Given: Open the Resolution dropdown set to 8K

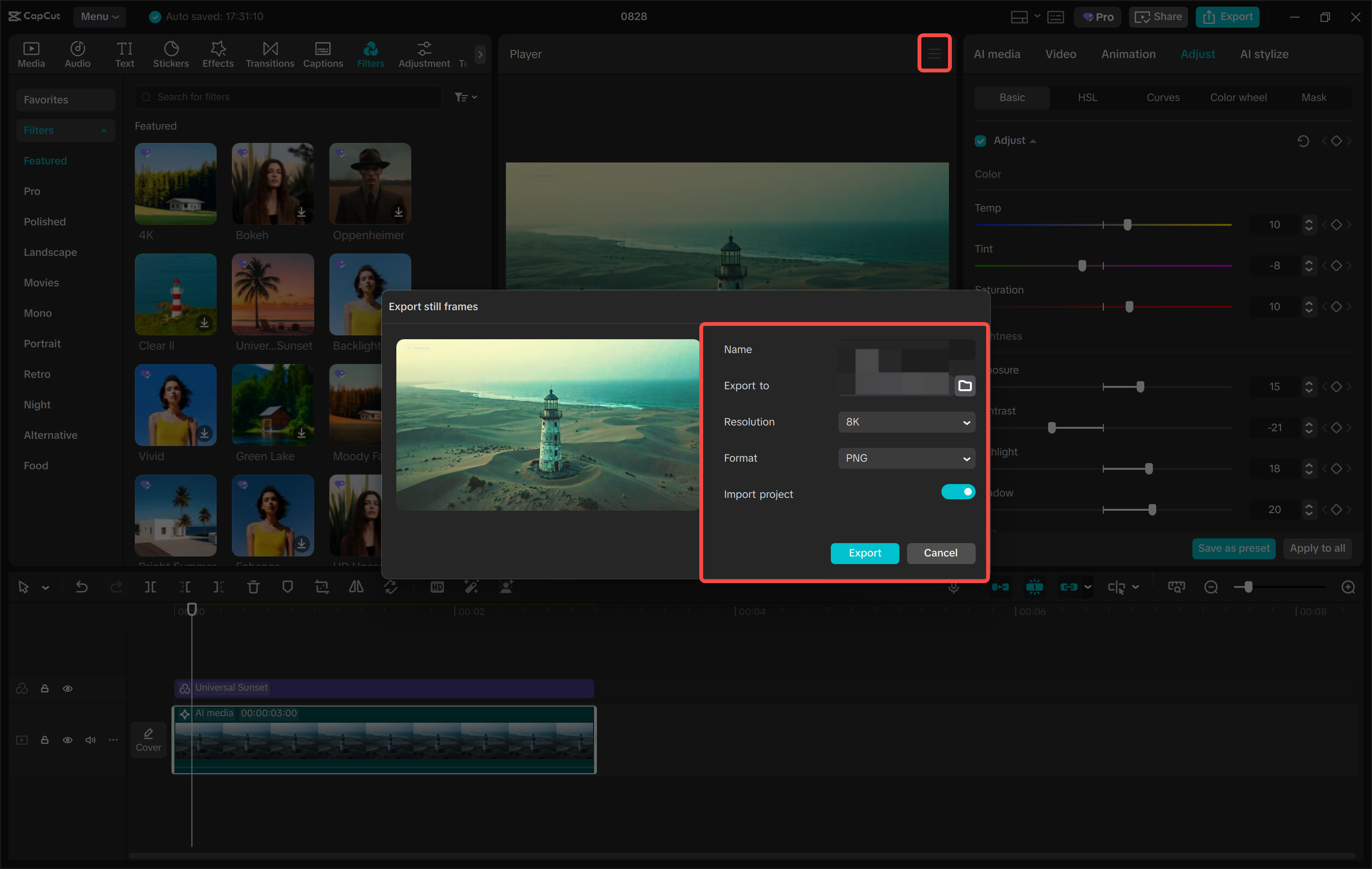Looking at the screenshot, I should tap(906, 422).
